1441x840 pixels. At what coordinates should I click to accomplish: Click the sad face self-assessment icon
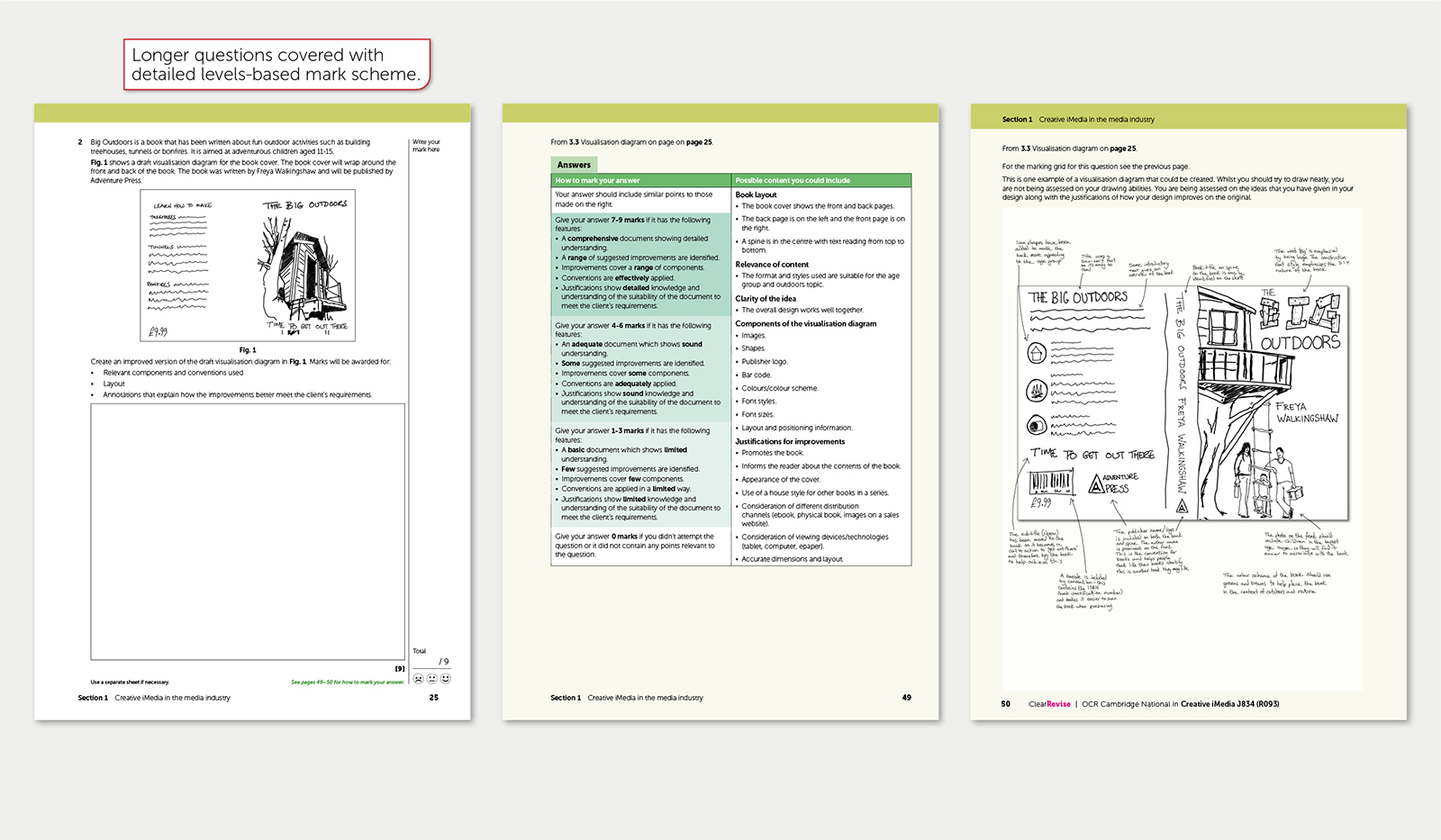[x=418, y=679]
